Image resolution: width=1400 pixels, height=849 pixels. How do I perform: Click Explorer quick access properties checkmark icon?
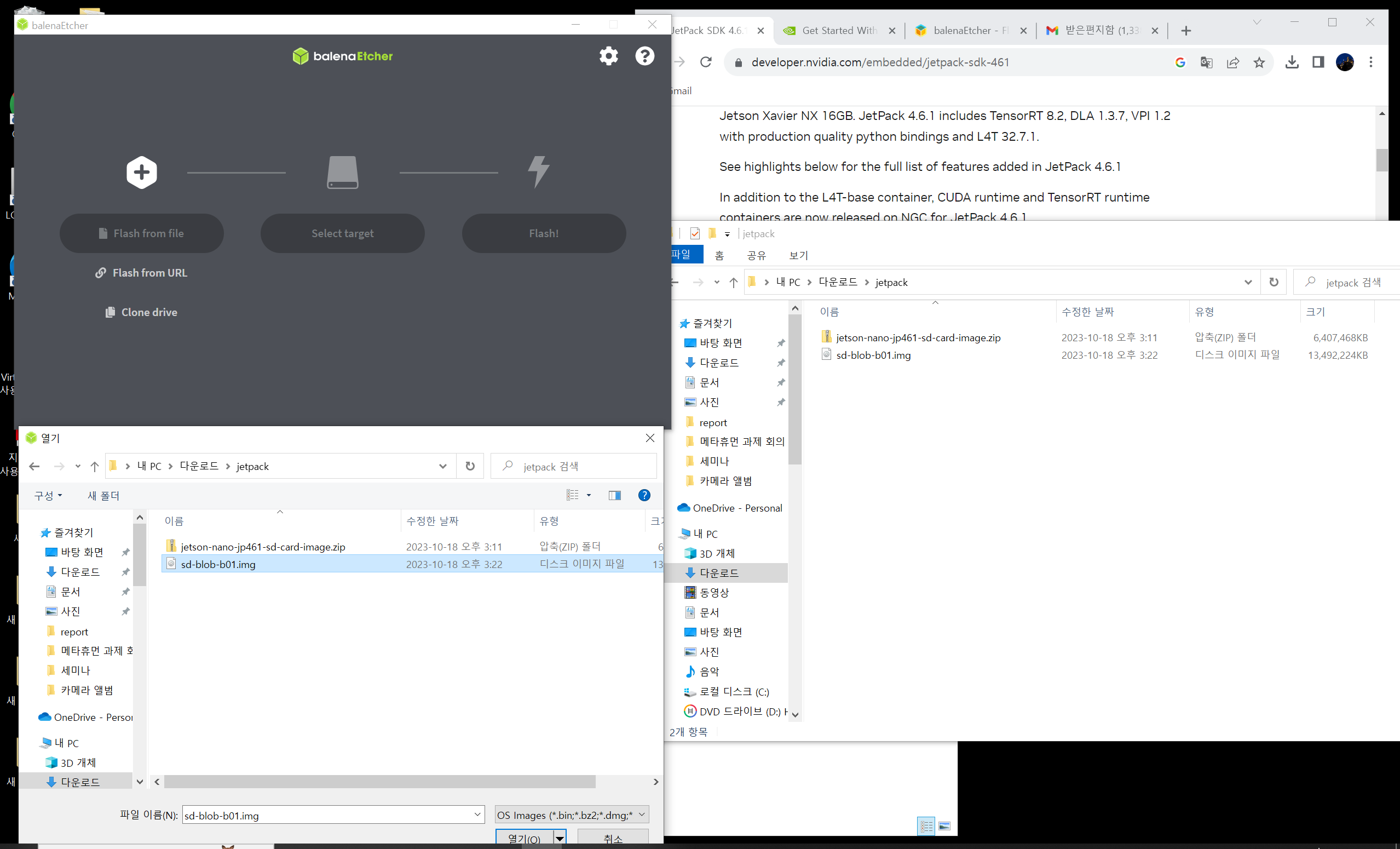click(x=694, y=233)
